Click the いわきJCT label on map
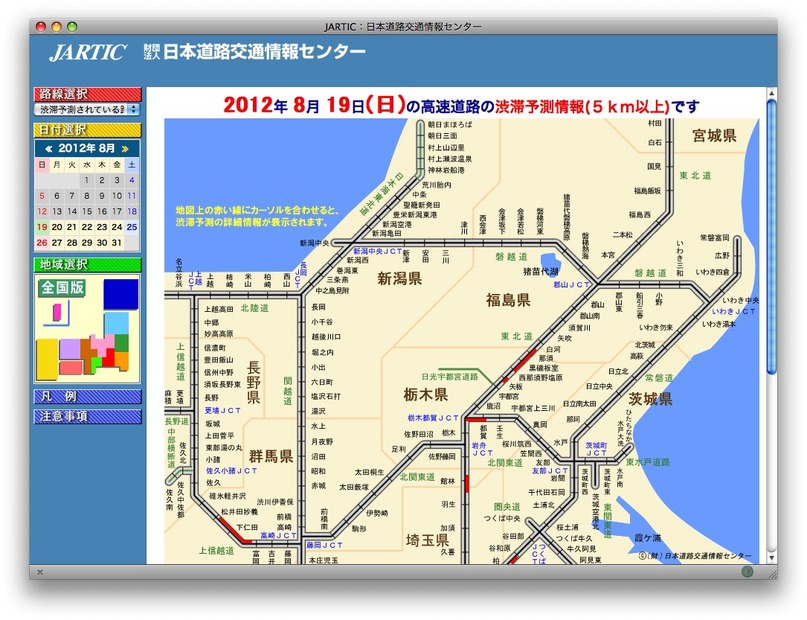 [x=733, y=311]
